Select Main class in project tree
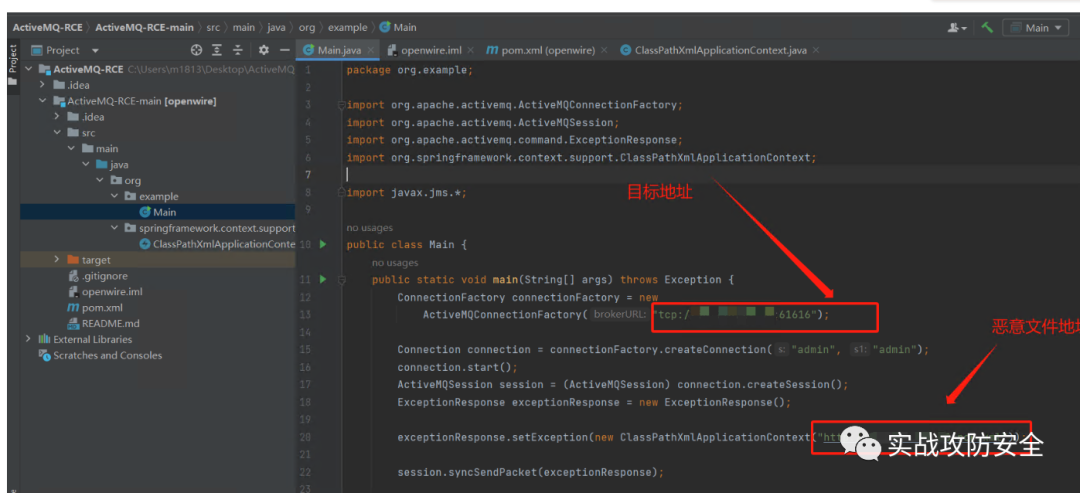 pos(158,212)
